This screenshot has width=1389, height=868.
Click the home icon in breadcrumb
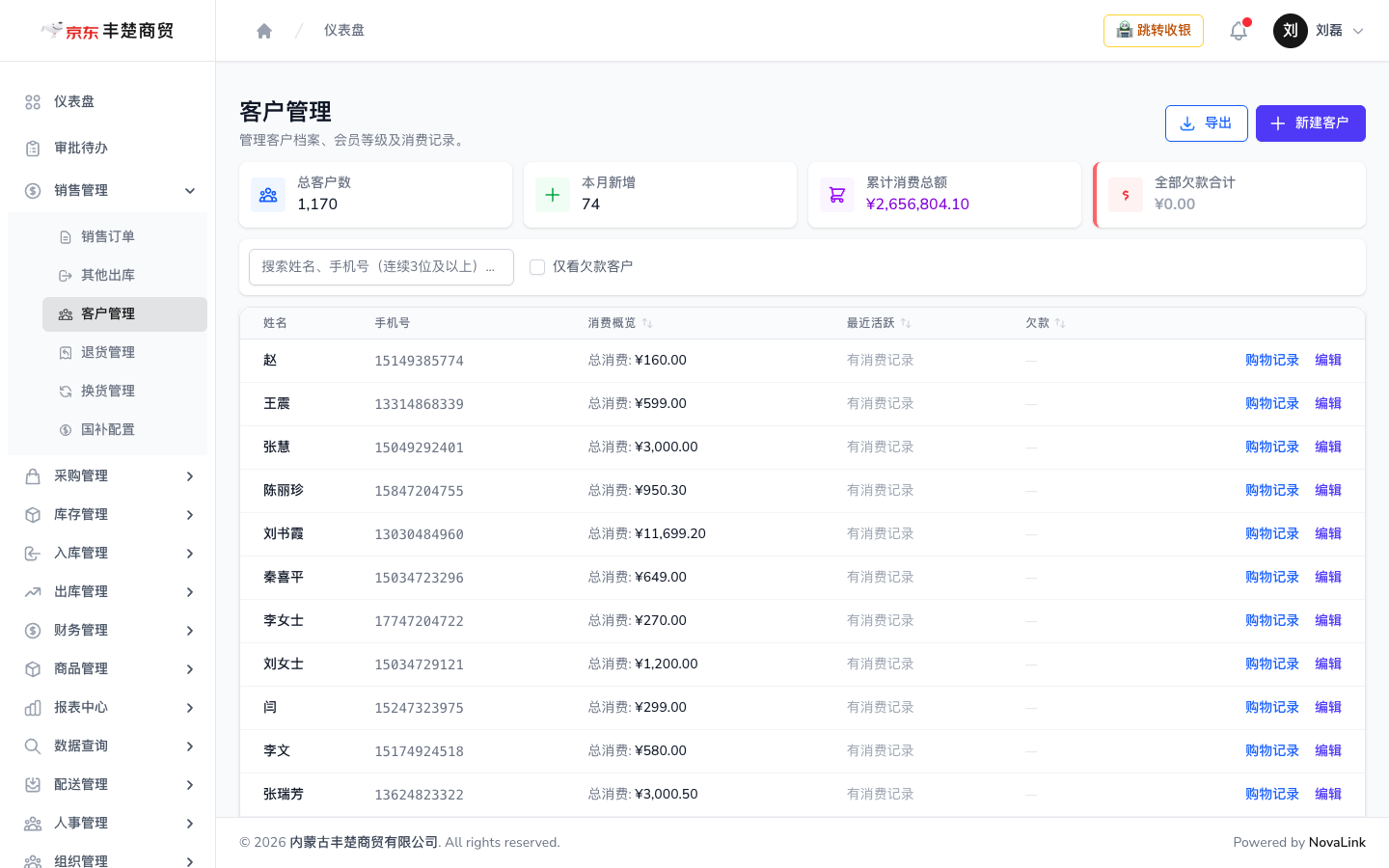[x=264, y=31]
